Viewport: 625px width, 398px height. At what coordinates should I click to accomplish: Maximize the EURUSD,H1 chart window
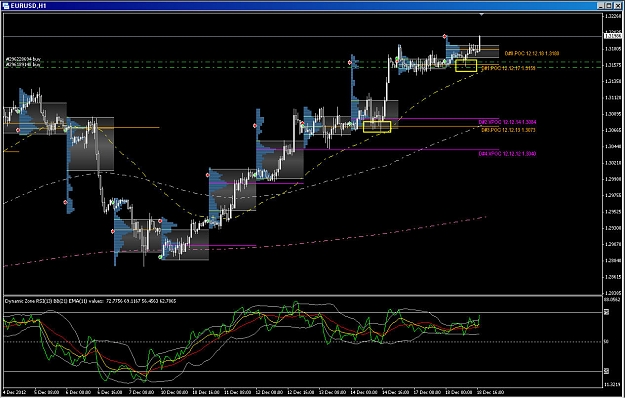(x=609, y=6)
